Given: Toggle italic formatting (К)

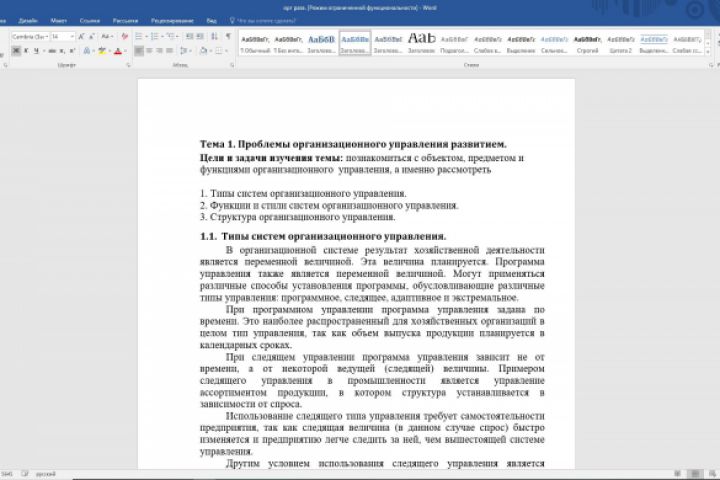Looking at the screenshot, I should click(26, 51).
